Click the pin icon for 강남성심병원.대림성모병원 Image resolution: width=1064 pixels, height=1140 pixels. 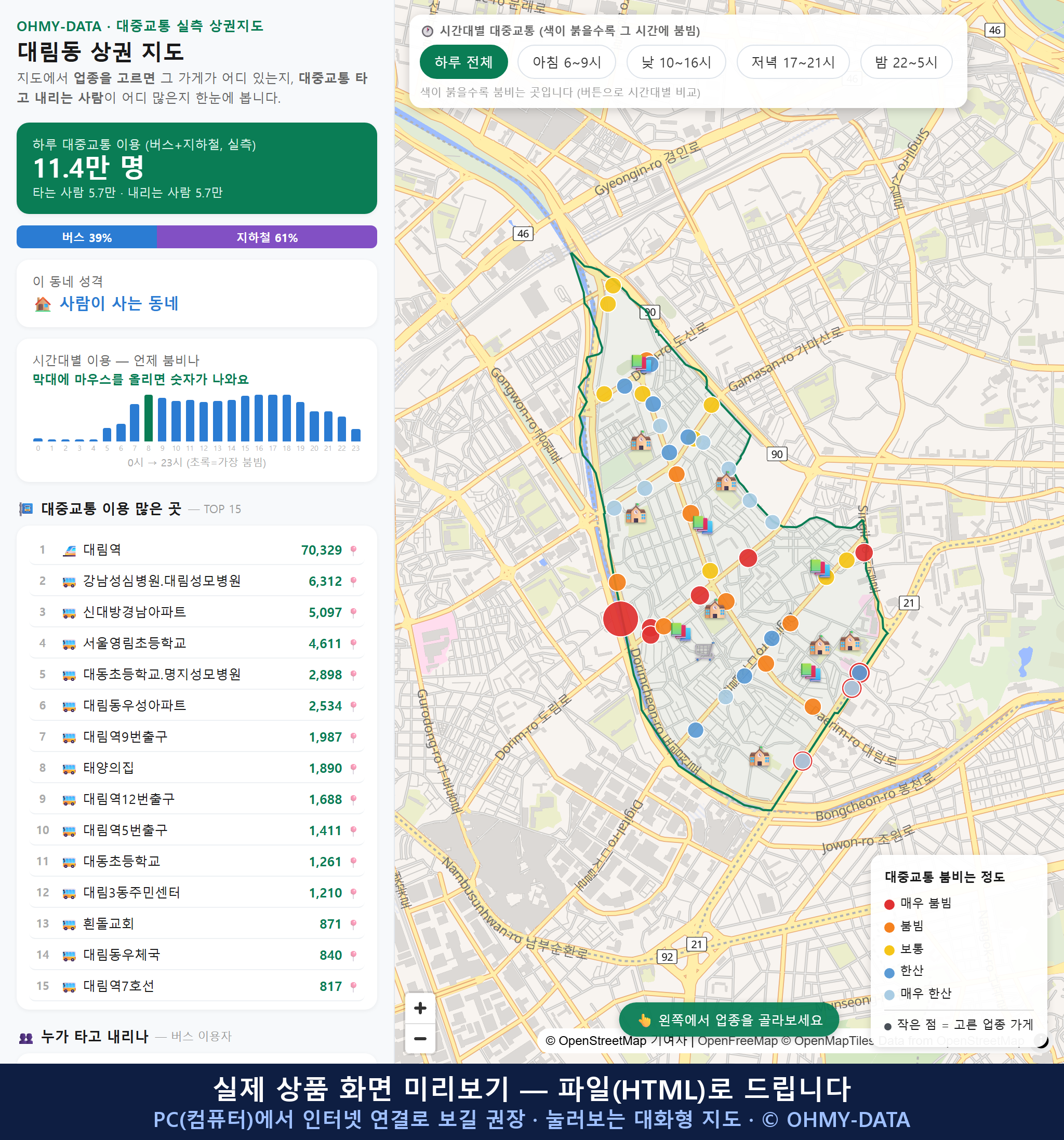pos(353,582)
